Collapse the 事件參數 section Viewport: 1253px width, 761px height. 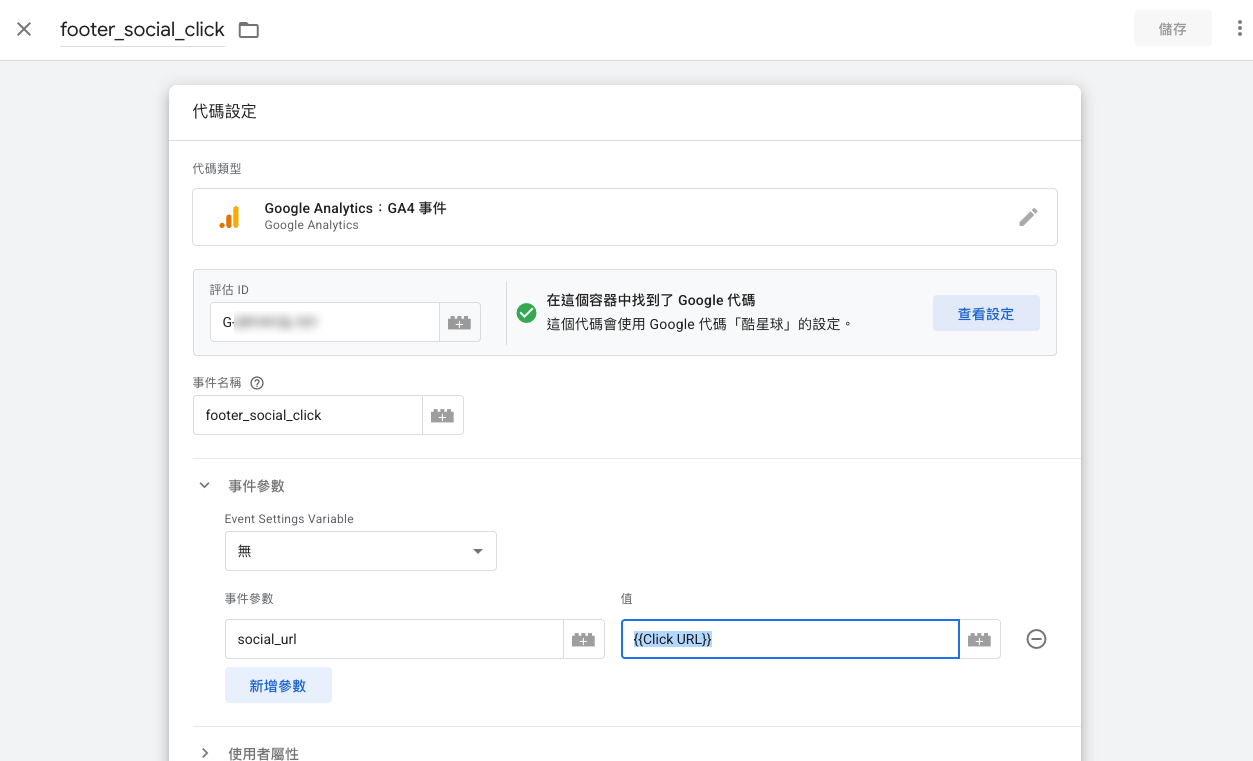click(x=204, y=485)
